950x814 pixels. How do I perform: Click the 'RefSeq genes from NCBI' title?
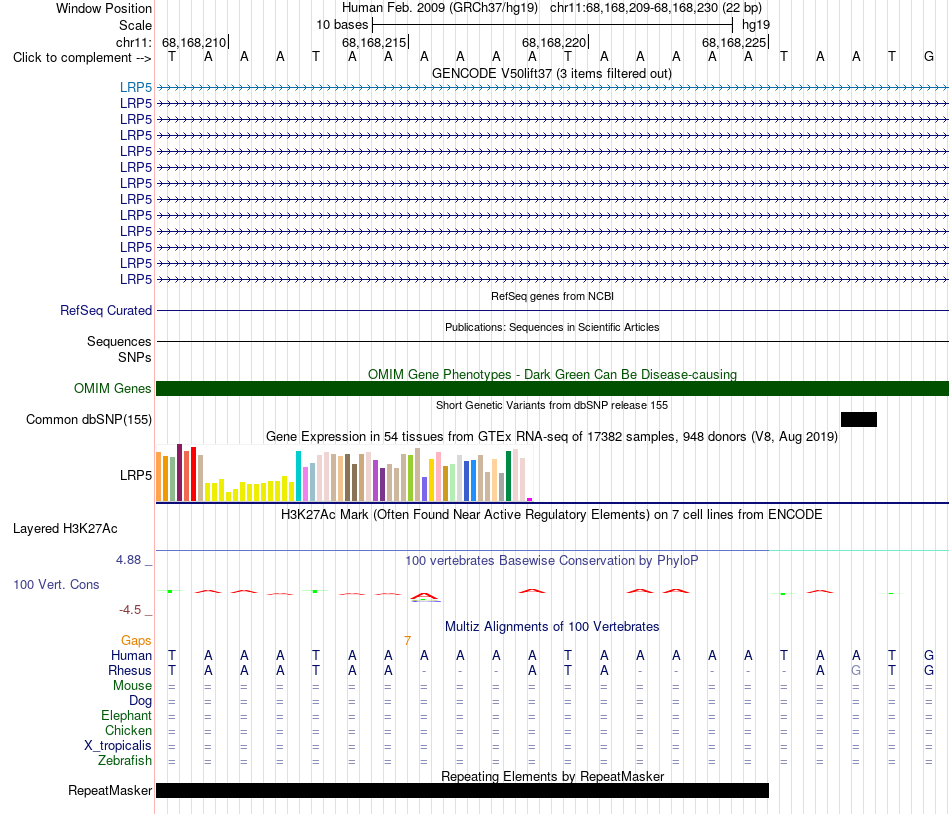pos(552,296)
